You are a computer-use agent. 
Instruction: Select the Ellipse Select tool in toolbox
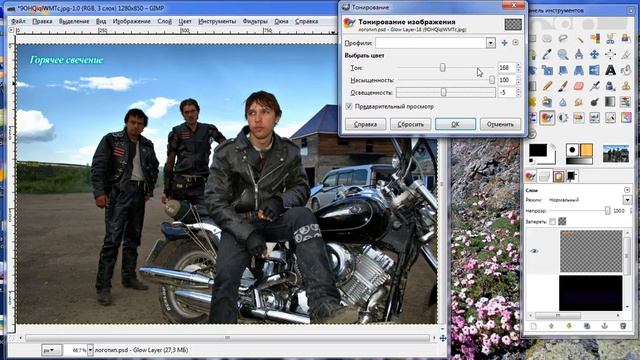547,38
